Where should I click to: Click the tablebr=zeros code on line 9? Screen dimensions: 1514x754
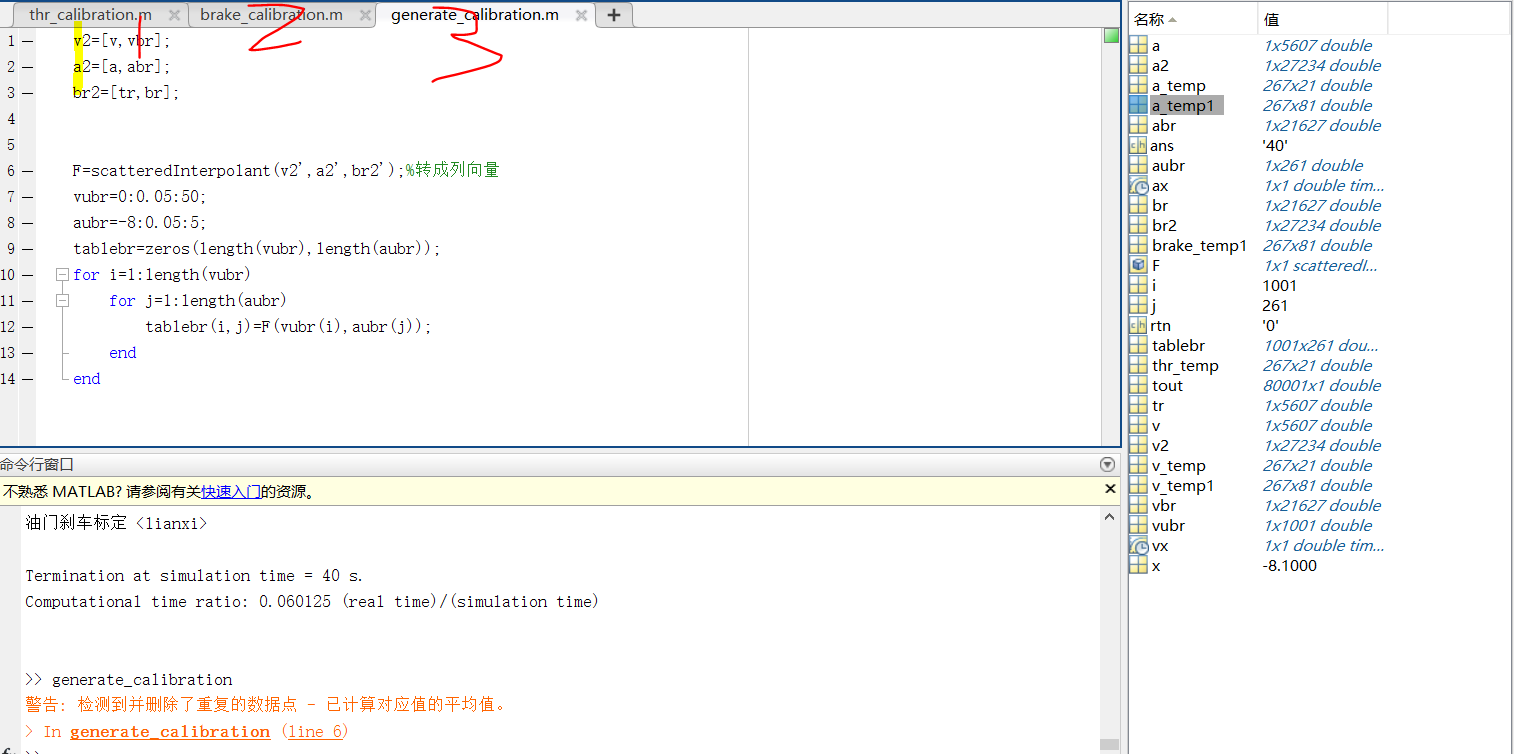[257, 248]
